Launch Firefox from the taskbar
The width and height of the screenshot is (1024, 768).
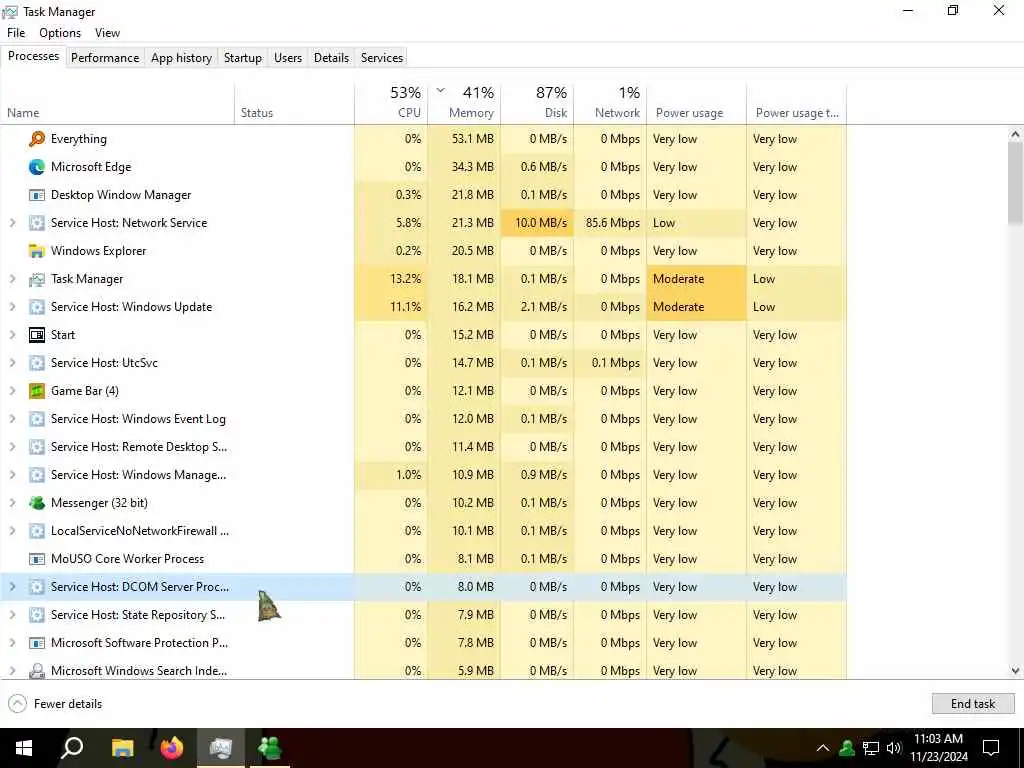pyautogui.click(x=172, y=748)
